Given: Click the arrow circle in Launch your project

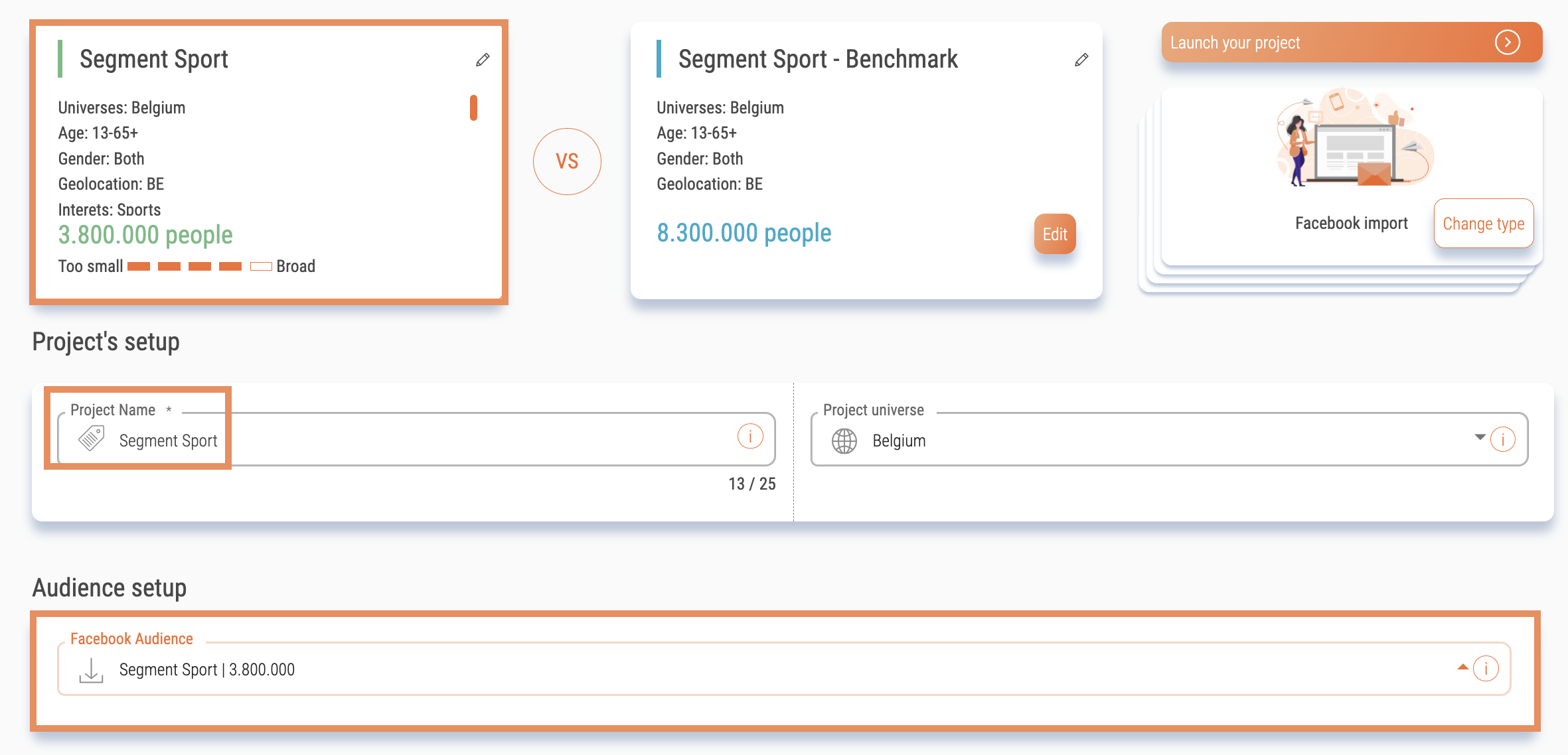Looking at the screenshot, I should (x=1508, y=42).
